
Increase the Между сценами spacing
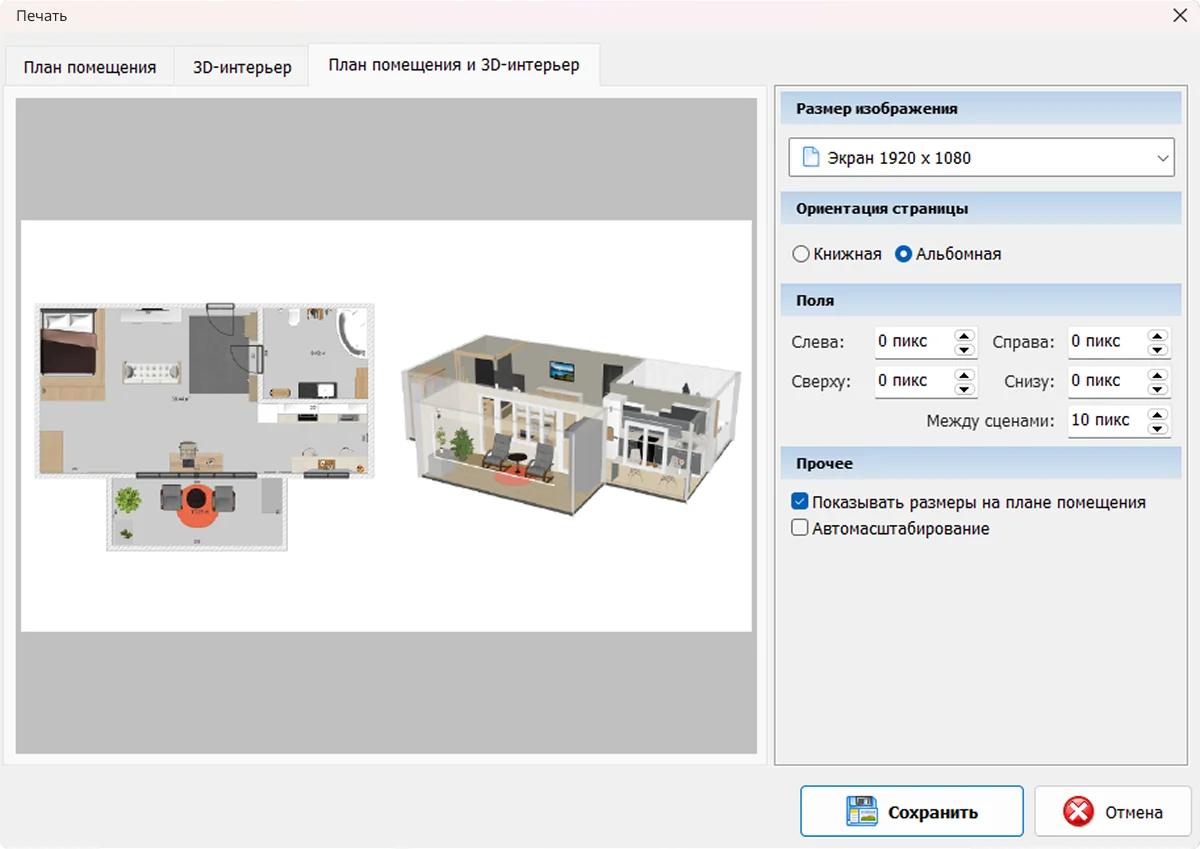pos(1158,414)
